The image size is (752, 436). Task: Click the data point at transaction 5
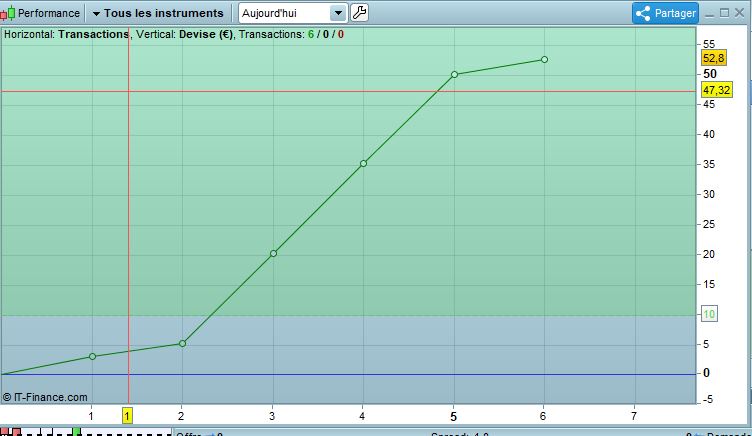tap(455, 74)
